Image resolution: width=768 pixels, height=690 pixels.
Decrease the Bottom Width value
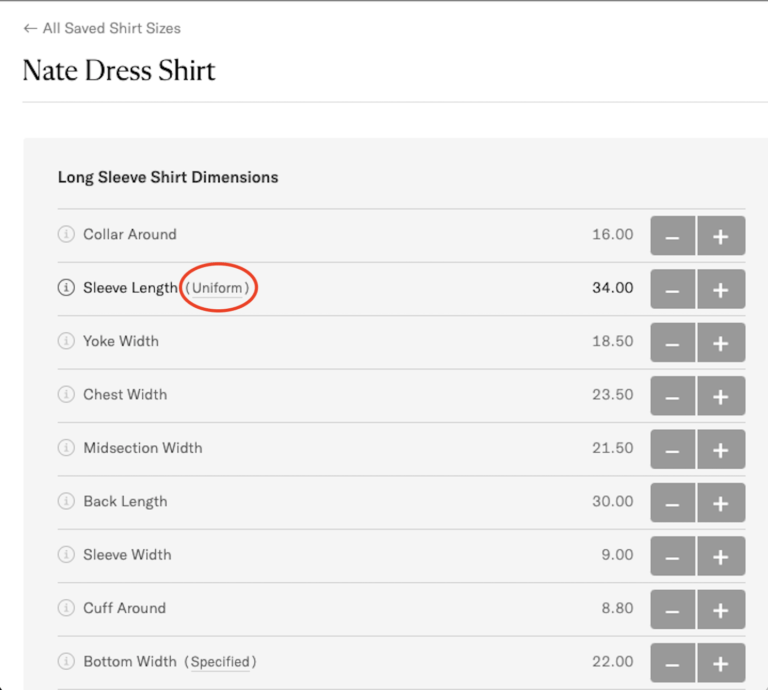coord(673,663)
